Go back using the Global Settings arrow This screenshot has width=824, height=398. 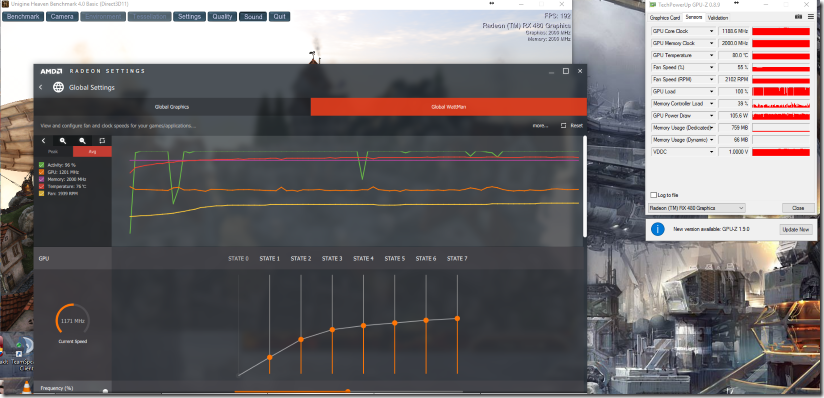click(41, 87)
